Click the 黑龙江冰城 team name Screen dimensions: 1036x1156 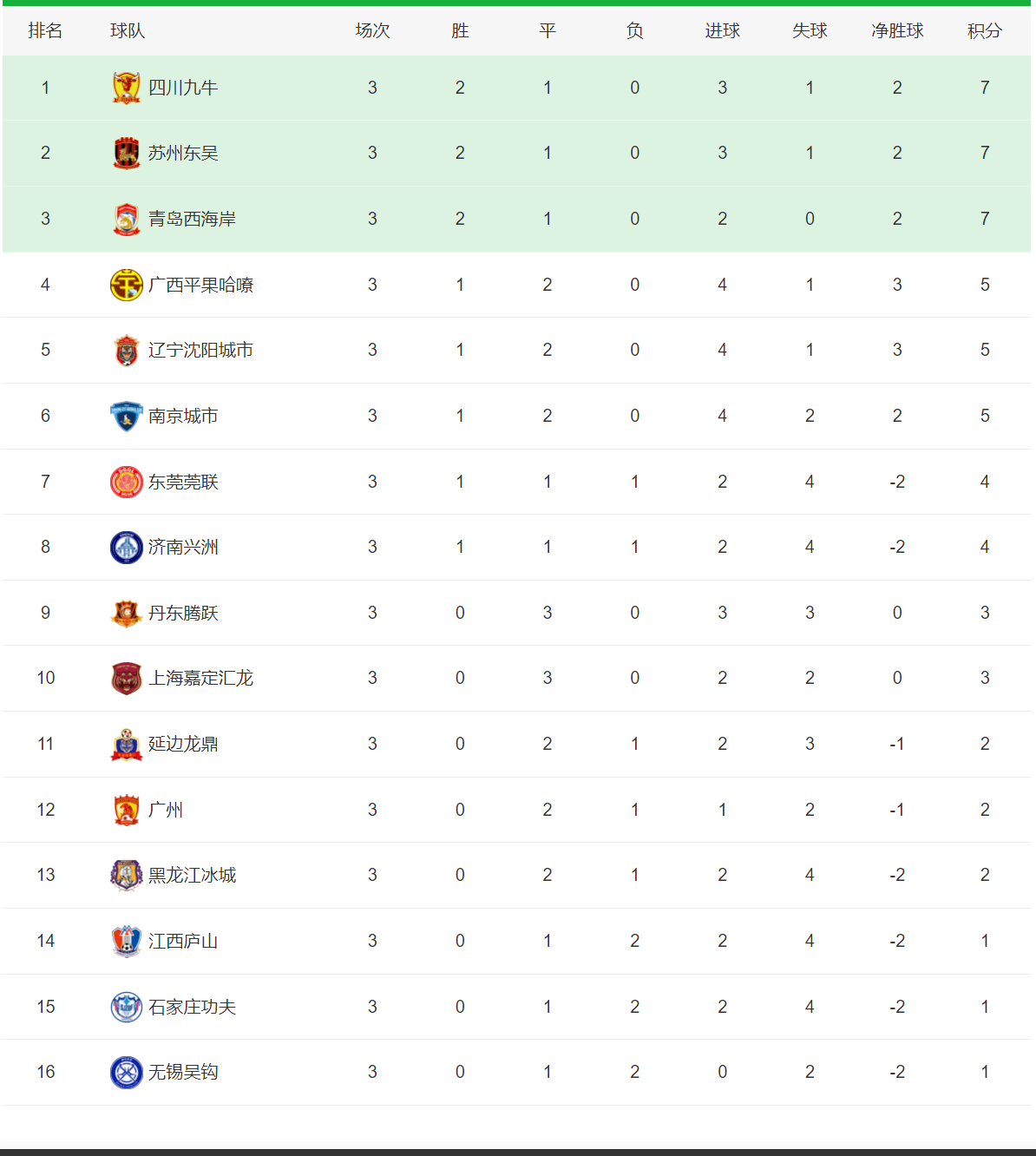192,875
